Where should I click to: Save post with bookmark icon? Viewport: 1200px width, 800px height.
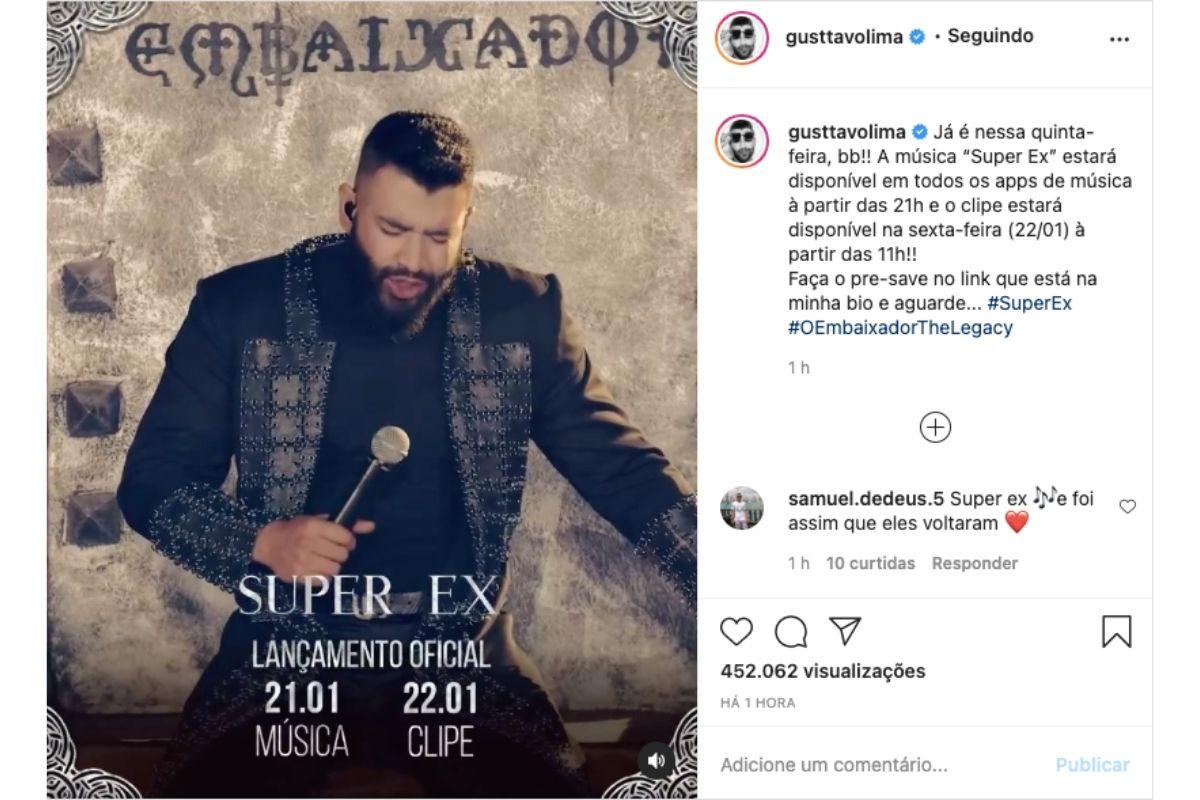click(x=1116, y=631)
